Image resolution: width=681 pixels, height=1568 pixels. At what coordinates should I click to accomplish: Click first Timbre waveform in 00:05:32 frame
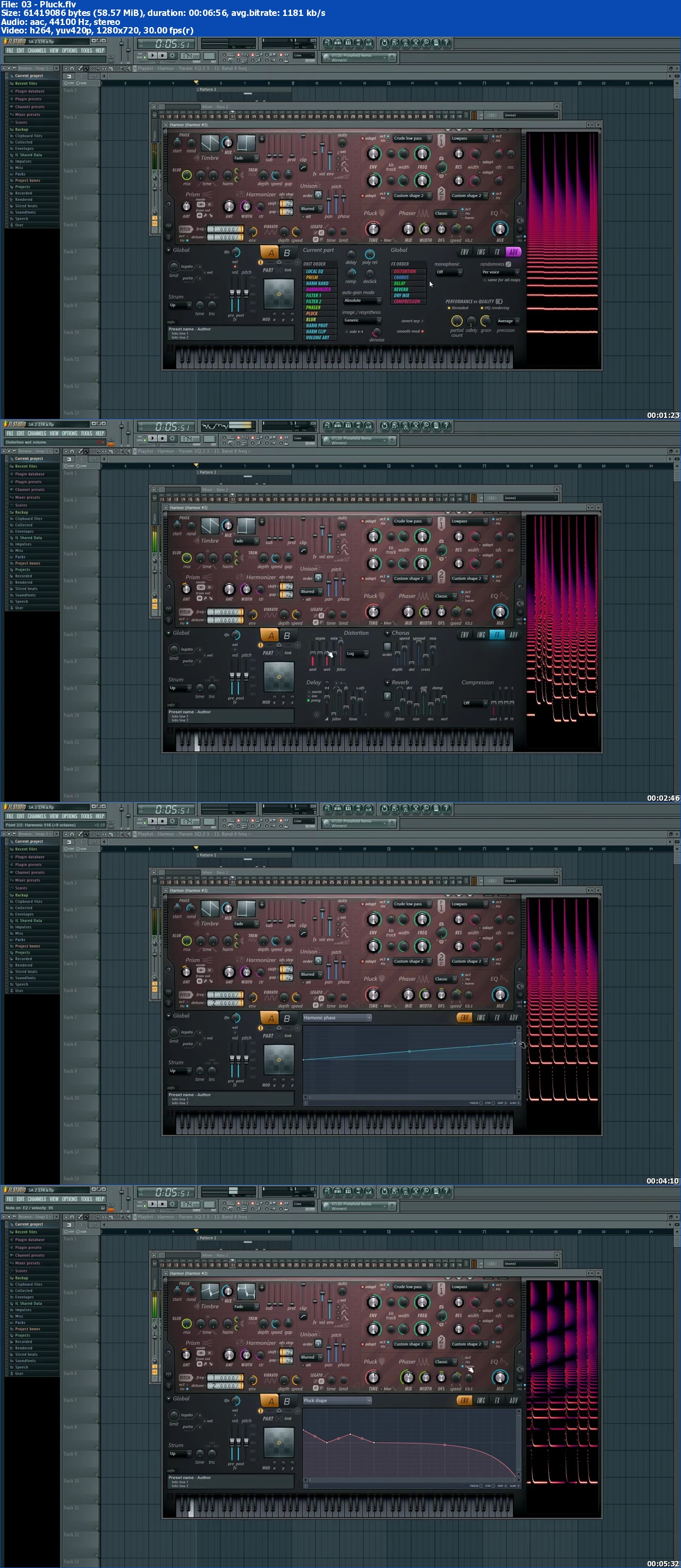(210, 1291)
